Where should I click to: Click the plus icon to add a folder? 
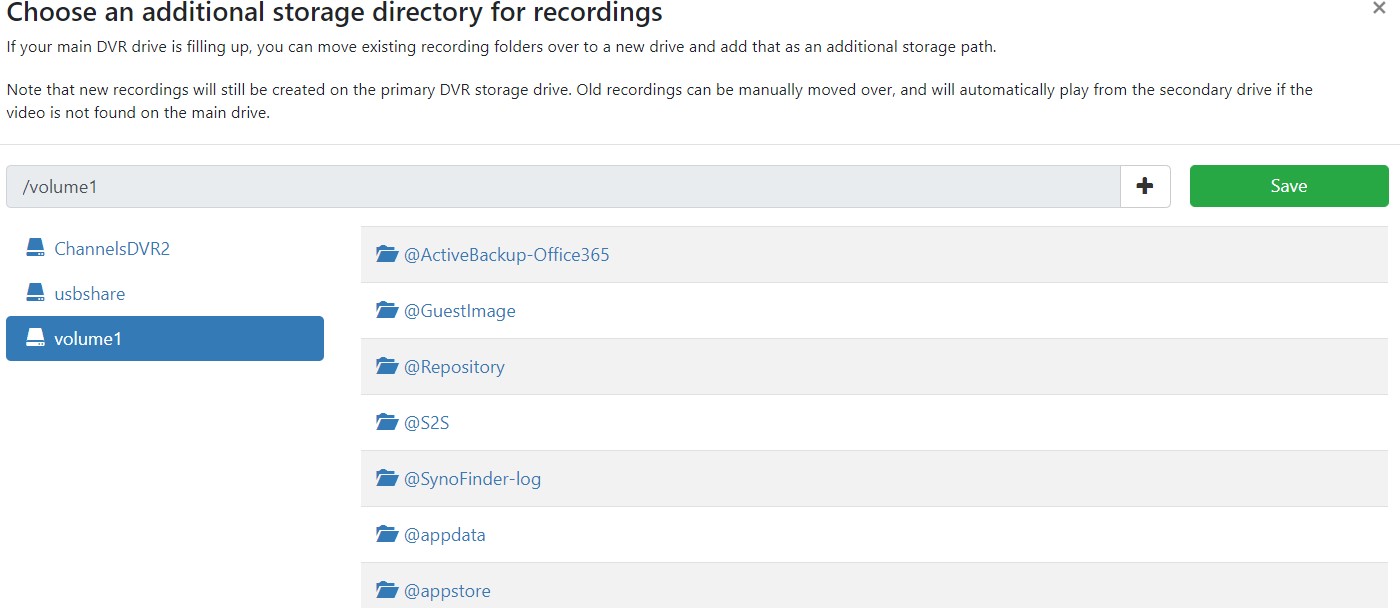coord(1145,186)
